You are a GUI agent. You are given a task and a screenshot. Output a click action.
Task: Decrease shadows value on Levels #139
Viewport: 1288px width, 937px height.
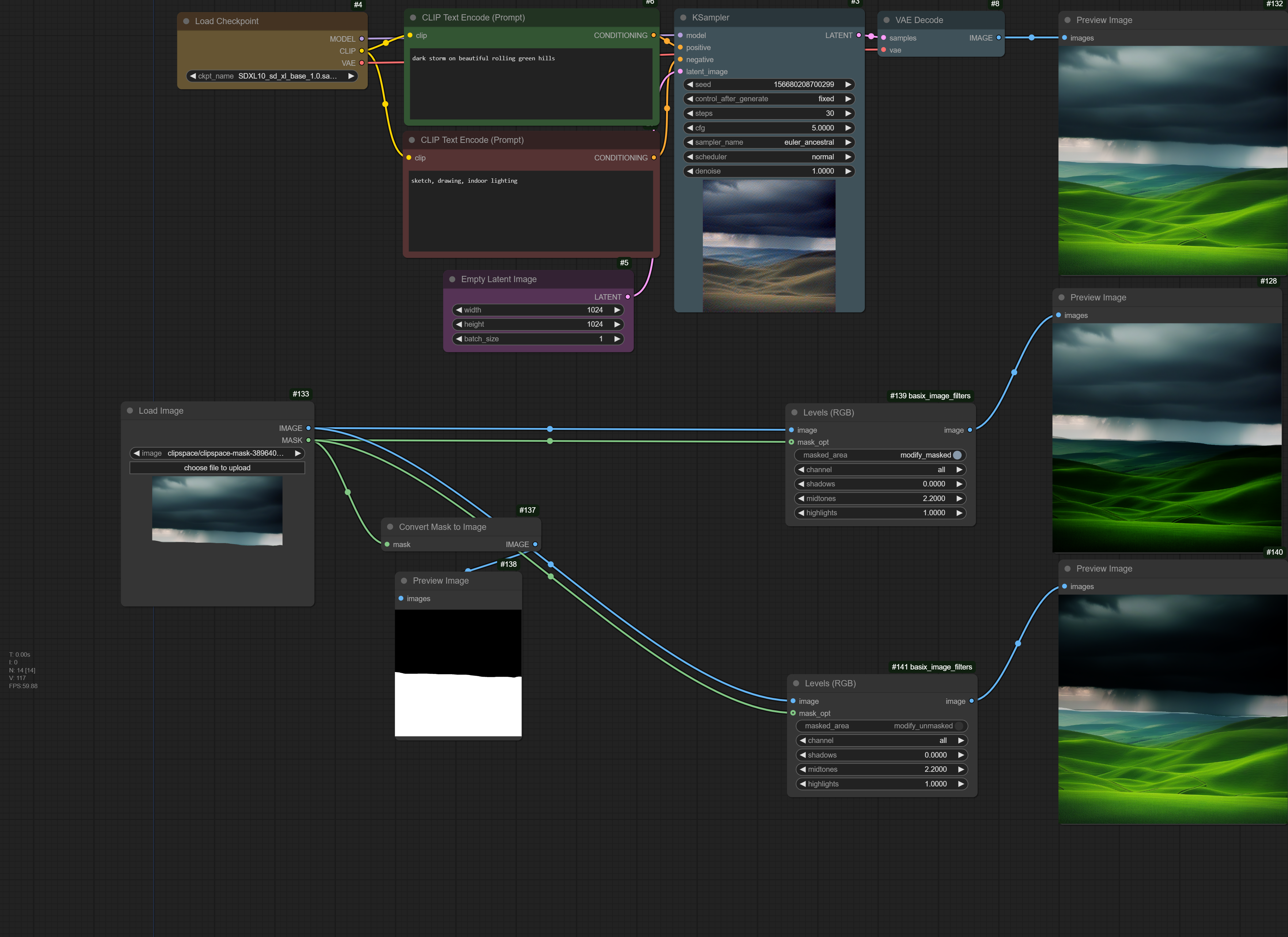click(x=801, y=484)
